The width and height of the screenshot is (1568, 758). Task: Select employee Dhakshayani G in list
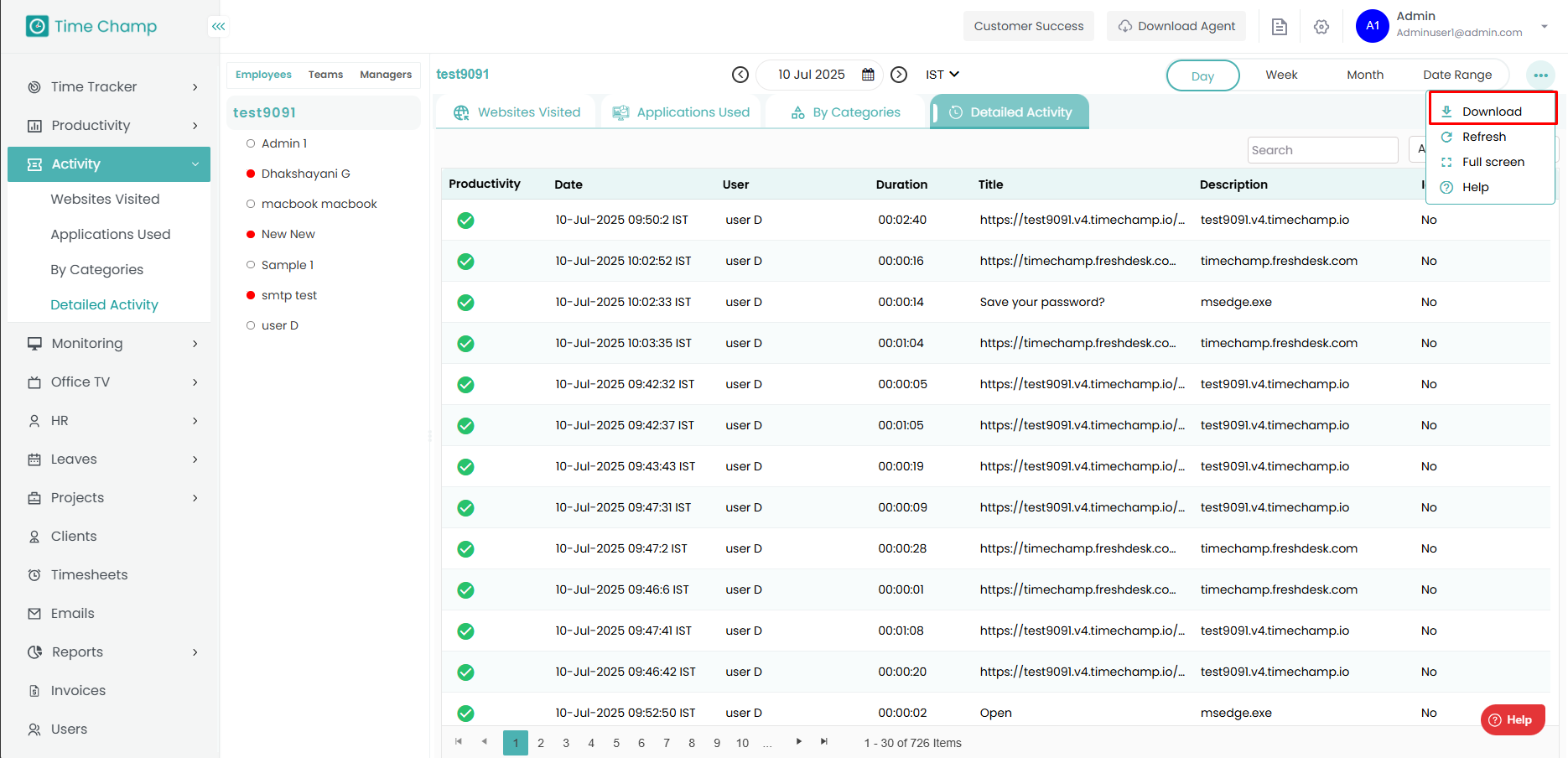[305, 174]
